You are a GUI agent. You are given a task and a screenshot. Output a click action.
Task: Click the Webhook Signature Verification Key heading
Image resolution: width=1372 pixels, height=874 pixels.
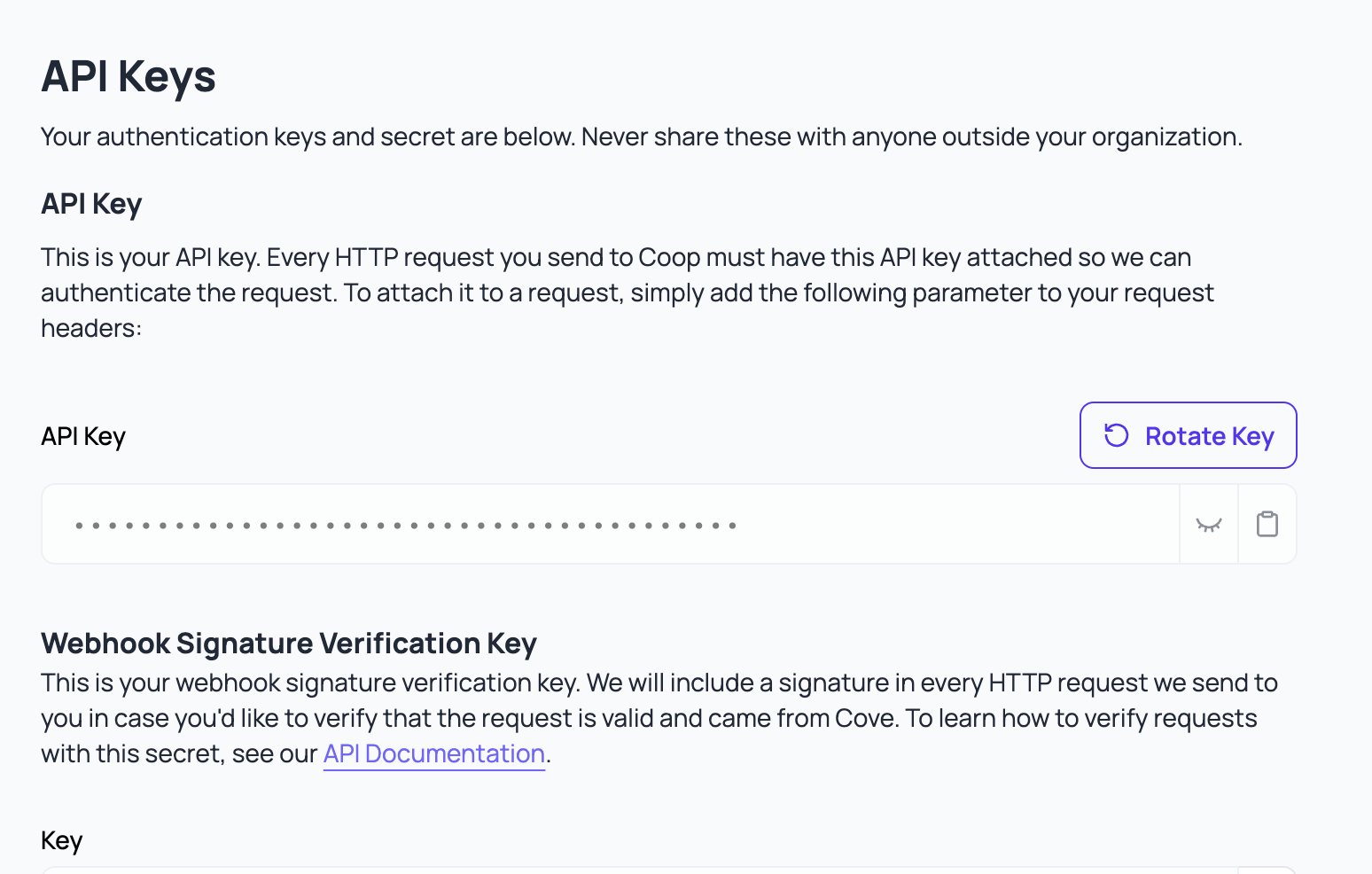click(x=290, y=643)
